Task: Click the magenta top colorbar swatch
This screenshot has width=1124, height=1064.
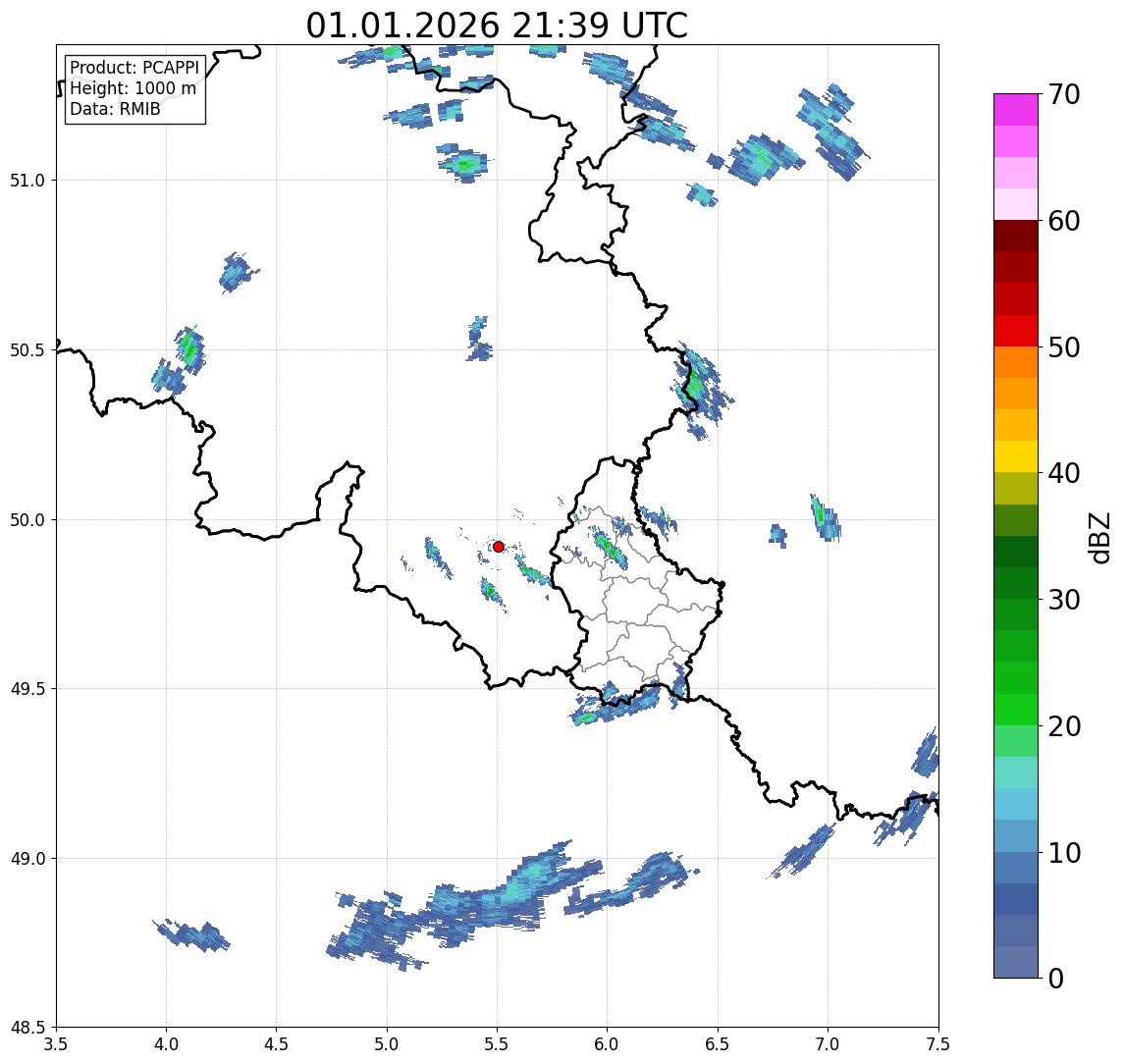Action: [x=1016, y=110]
